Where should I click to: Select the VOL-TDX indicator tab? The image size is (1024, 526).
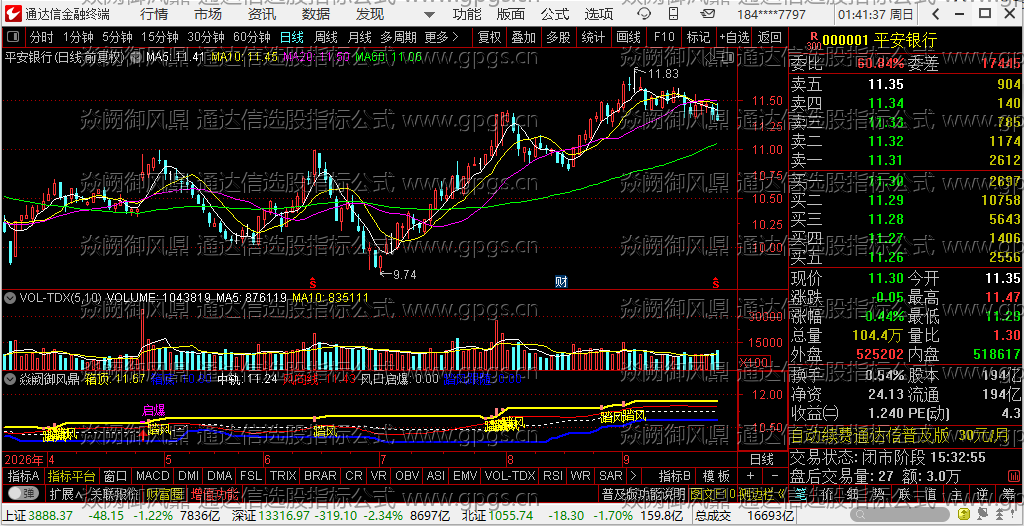(510, 476)
